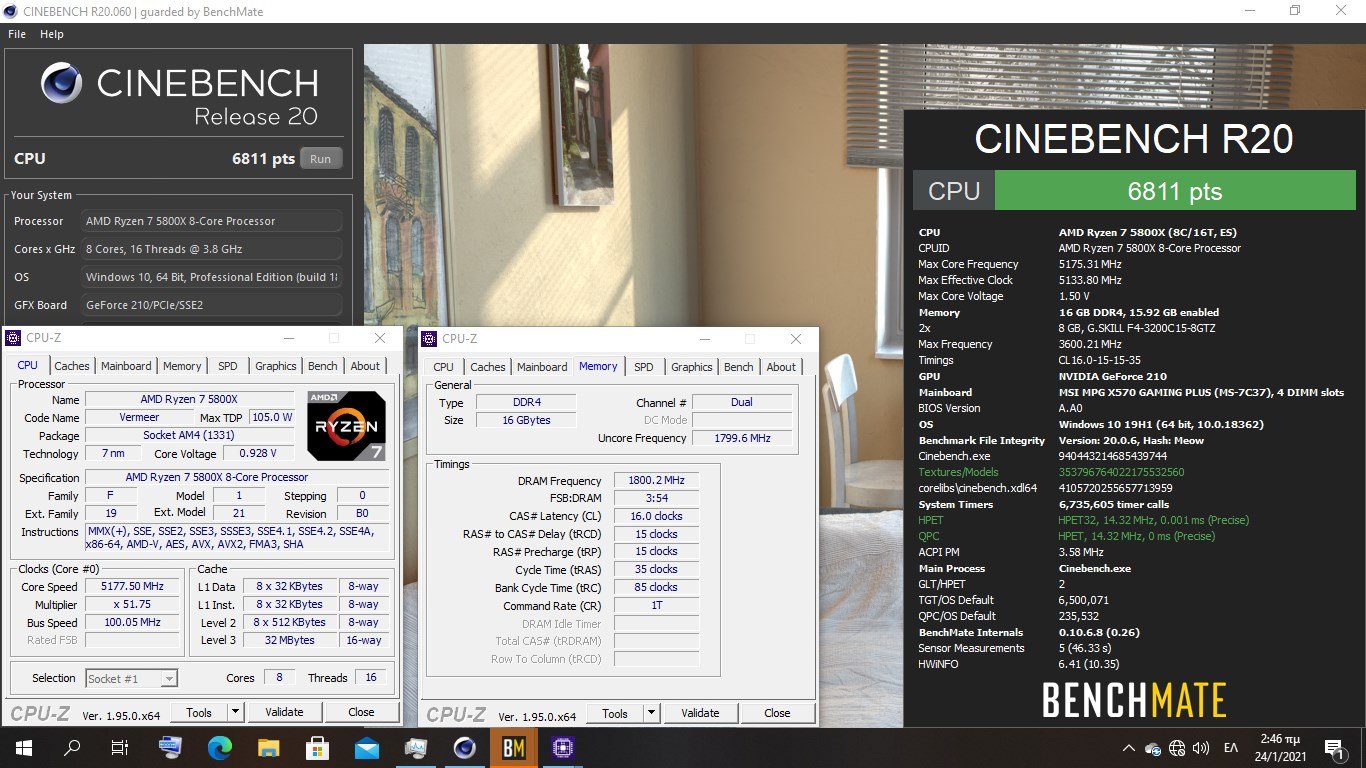This screenshot has height=768, width=1366.
Task: Open SPD tab in left CPU-Z window
Action: 228,366
